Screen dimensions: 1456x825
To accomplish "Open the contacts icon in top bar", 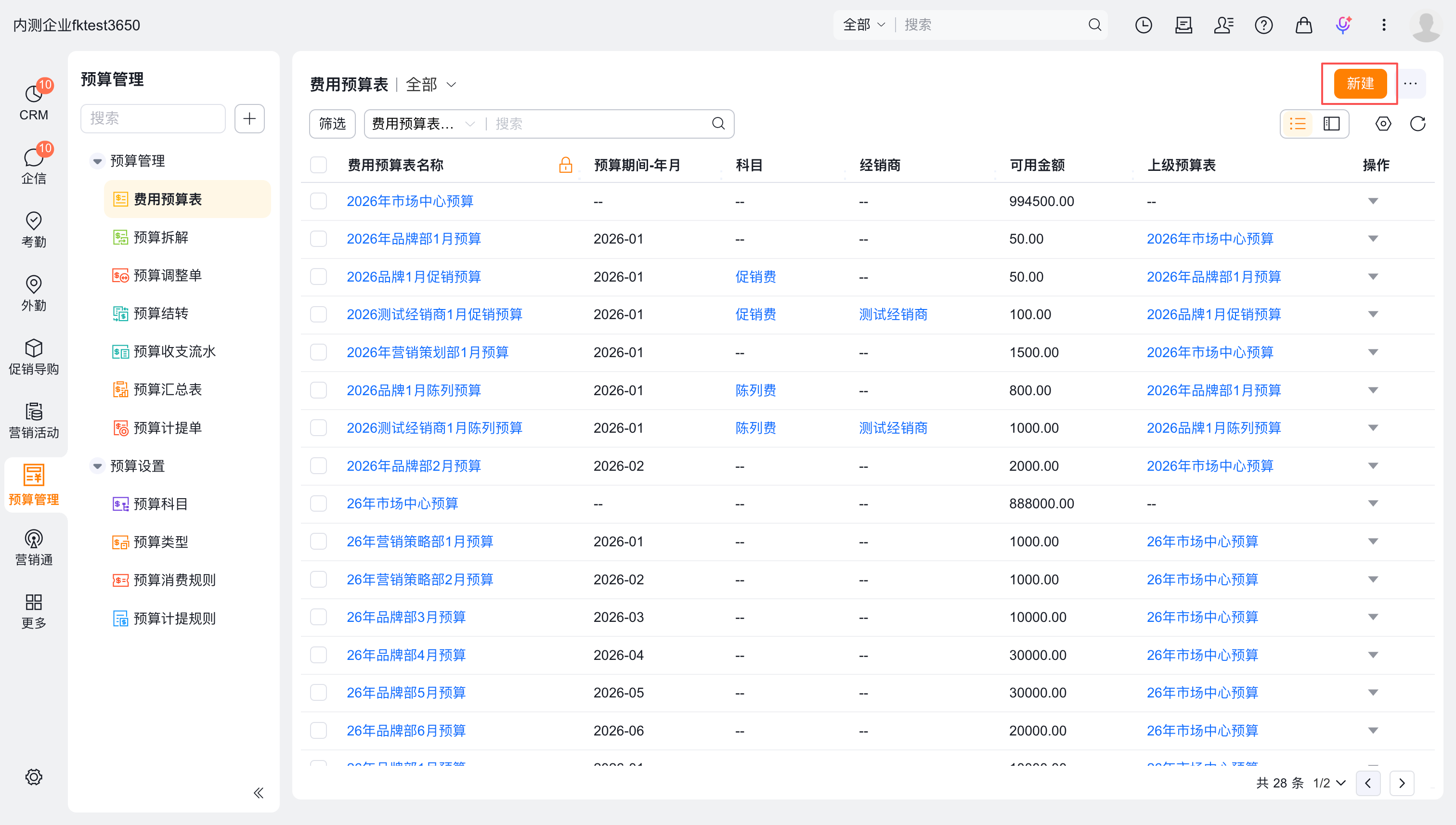I will coord(1223,25).
